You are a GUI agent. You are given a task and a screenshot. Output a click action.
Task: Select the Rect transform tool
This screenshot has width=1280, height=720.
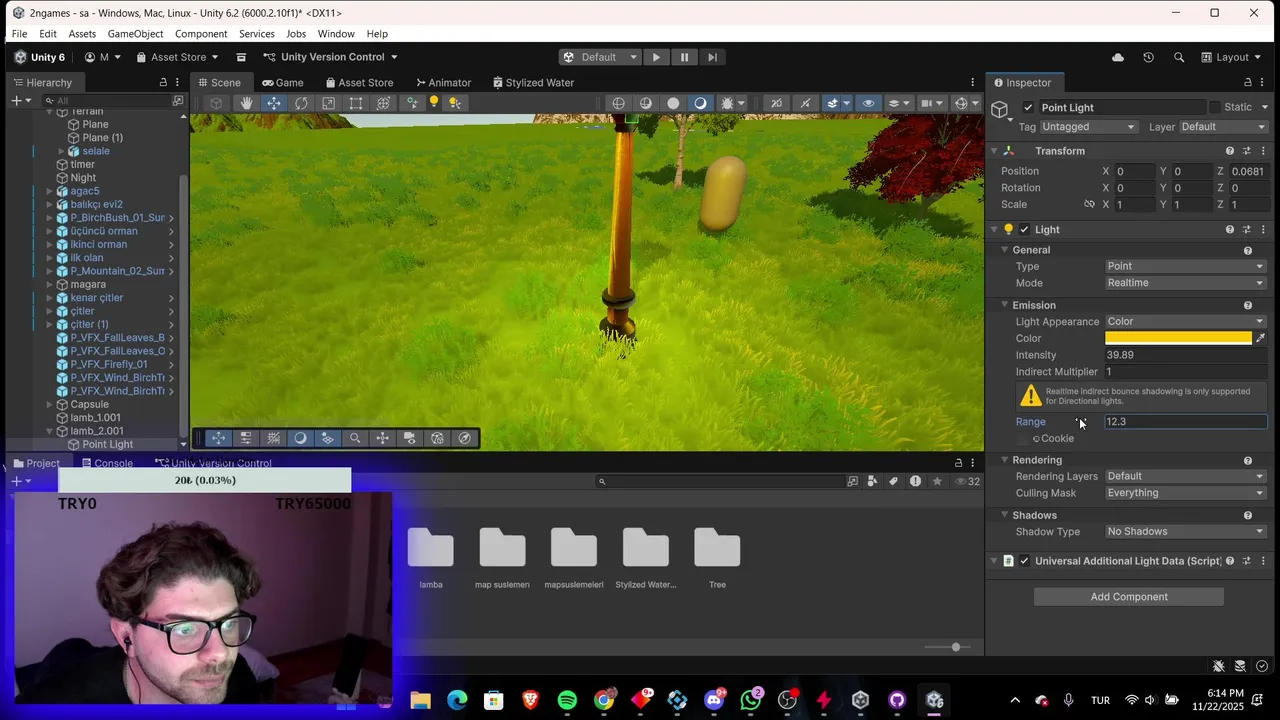356,103
